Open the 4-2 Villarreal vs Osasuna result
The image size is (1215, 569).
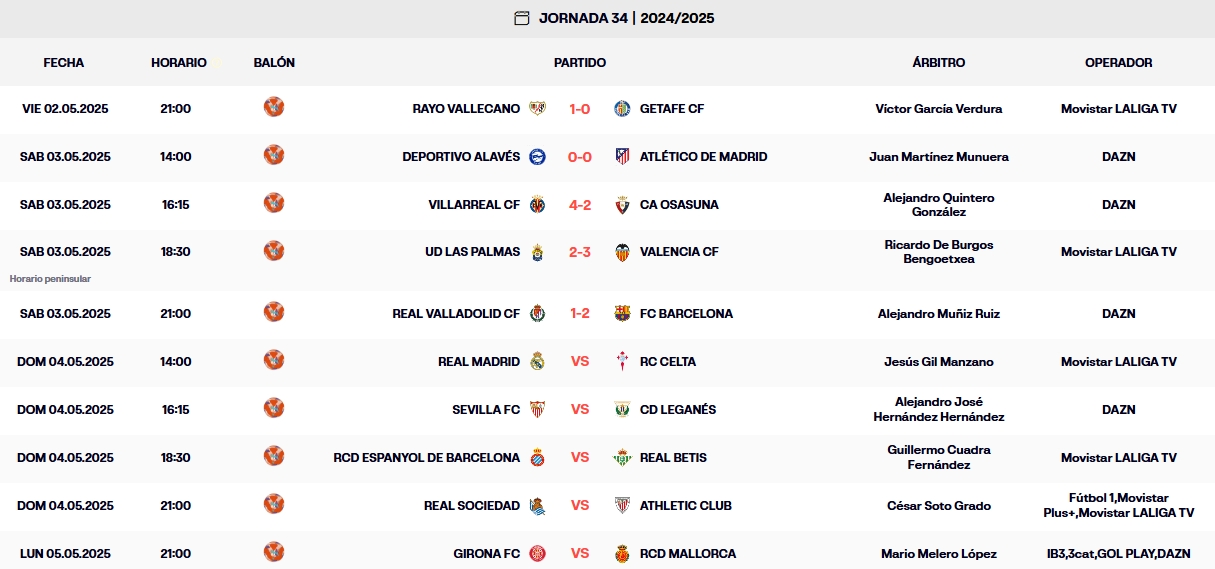click(580, 205)
